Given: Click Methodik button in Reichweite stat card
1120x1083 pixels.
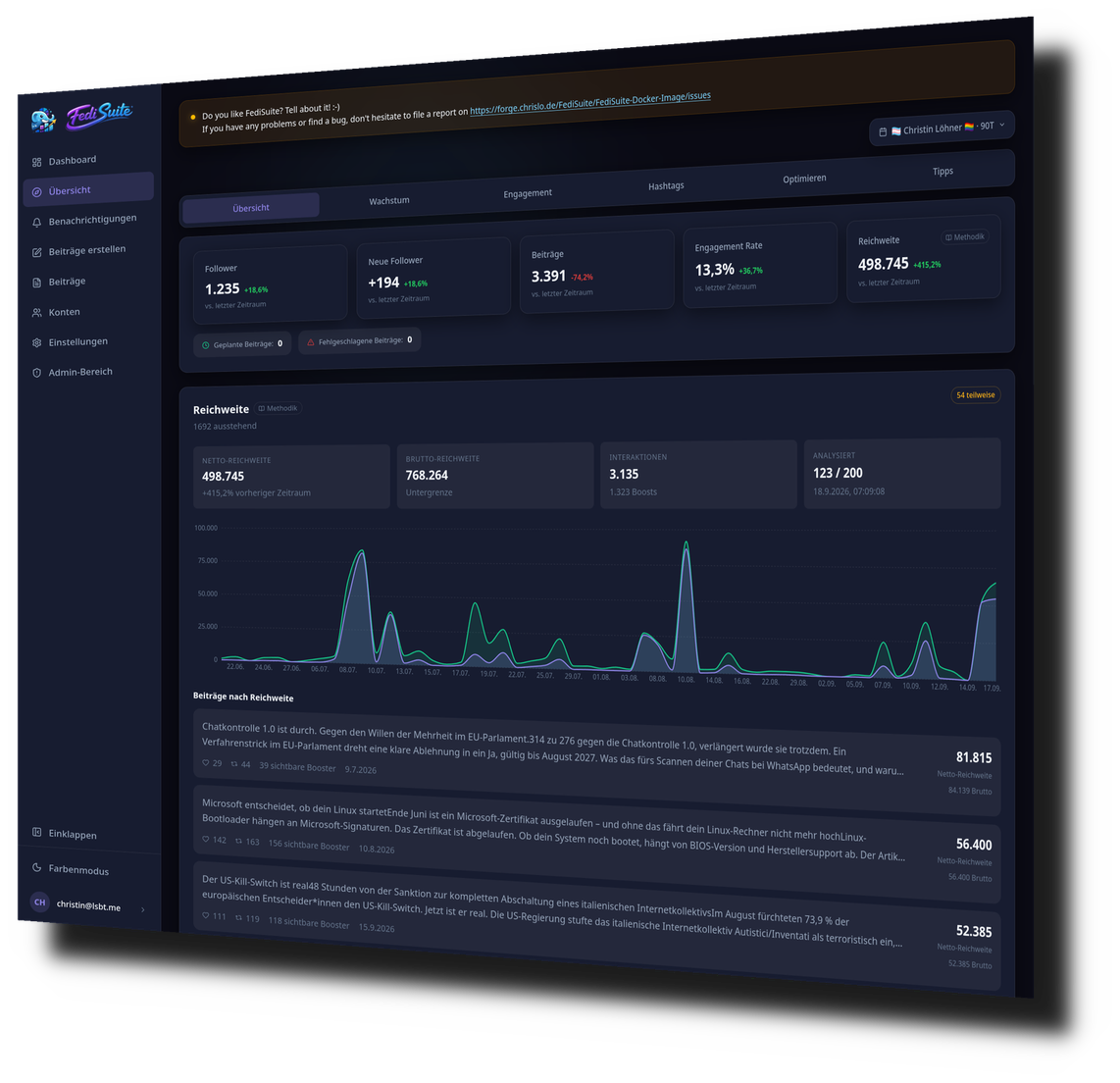Looking at the screenshot, I should 964,236.
